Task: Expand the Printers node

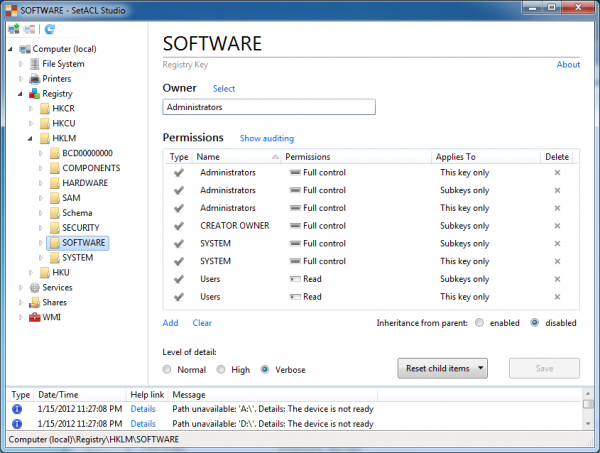Action: 21,79
